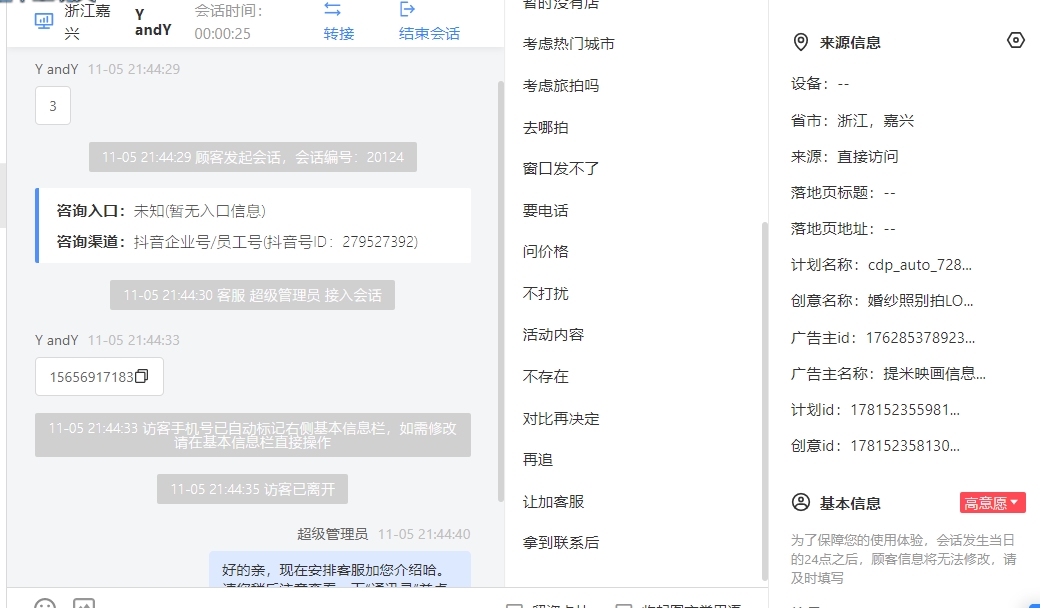The height and width of the screenshot is (608, 1040).
Task: Pick the 窗口发不了 quick reply
Action: pyautogui.click(x=560, y=168)
